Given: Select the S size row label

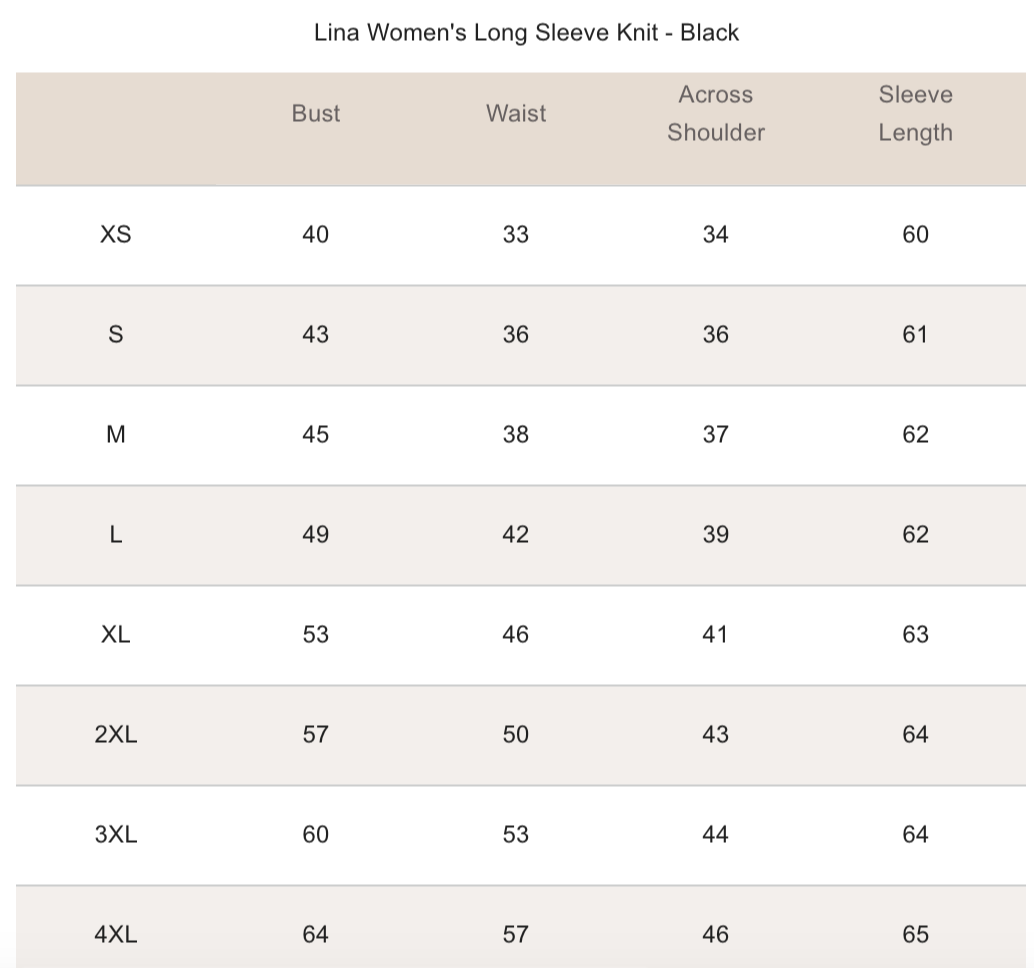Looking at the screenshot, I should 116,334.
